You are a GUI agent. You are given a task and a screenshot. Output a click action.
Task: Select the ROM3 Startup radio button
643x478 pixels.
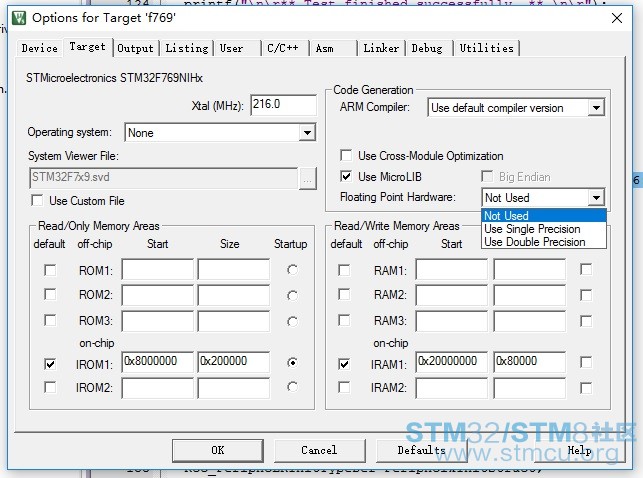pyautogui.click(x=292, y=321)
